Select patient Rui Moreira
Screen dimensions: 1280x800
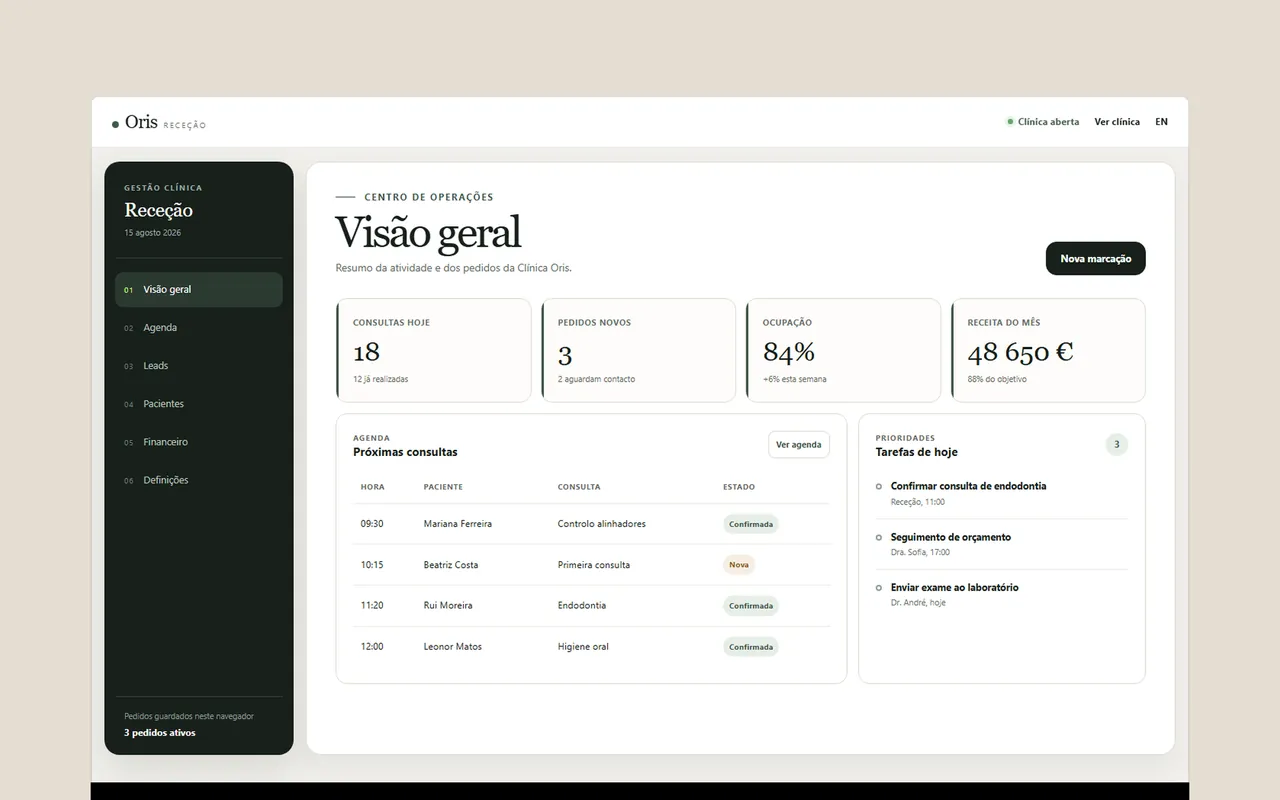[448, 606]
